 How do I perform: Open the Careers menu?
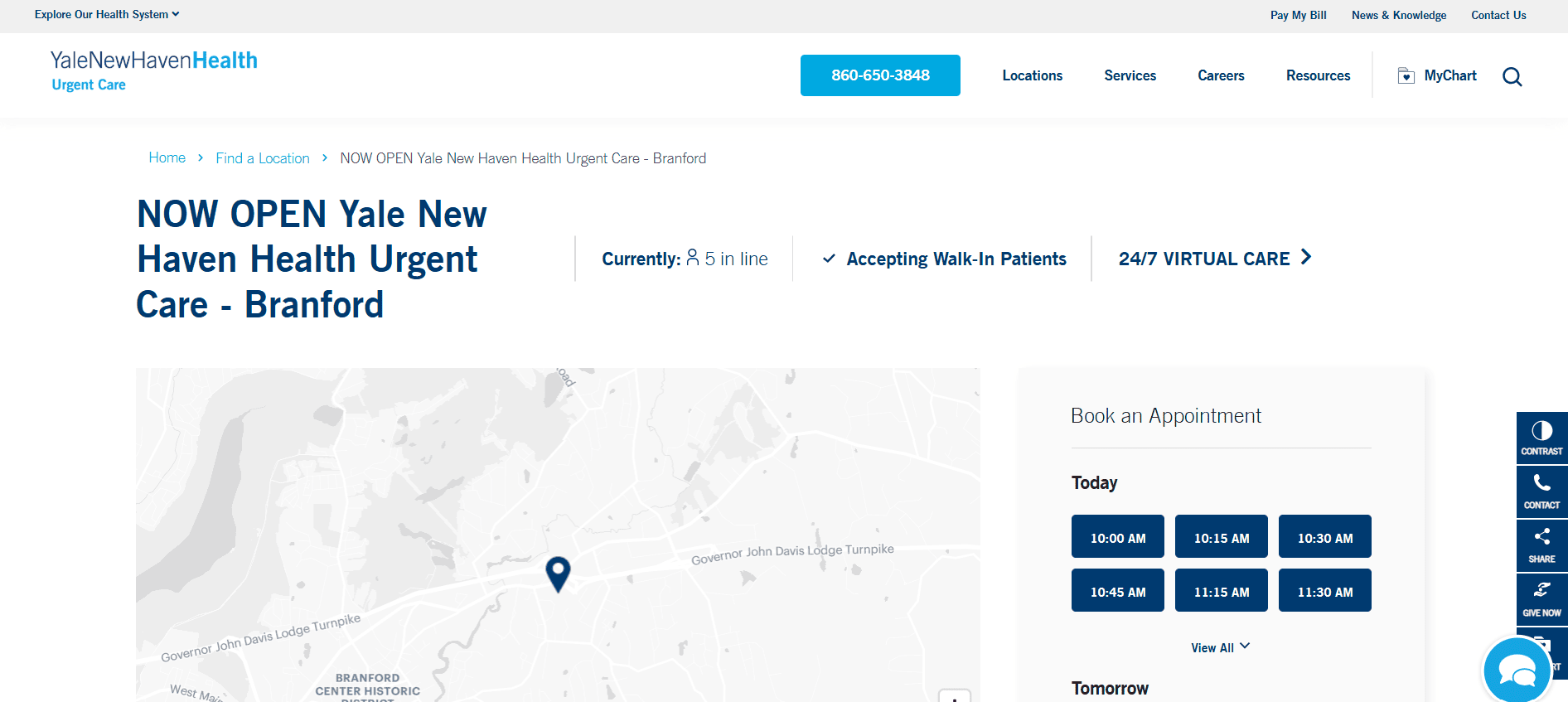point(1221,75)
